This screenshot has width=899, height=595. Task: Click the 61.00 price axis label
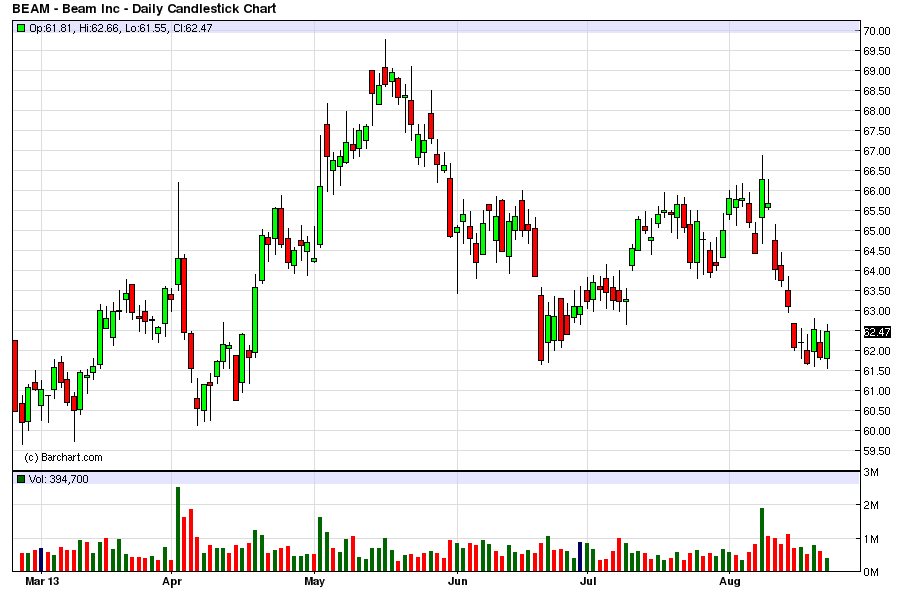click(877, 391)
